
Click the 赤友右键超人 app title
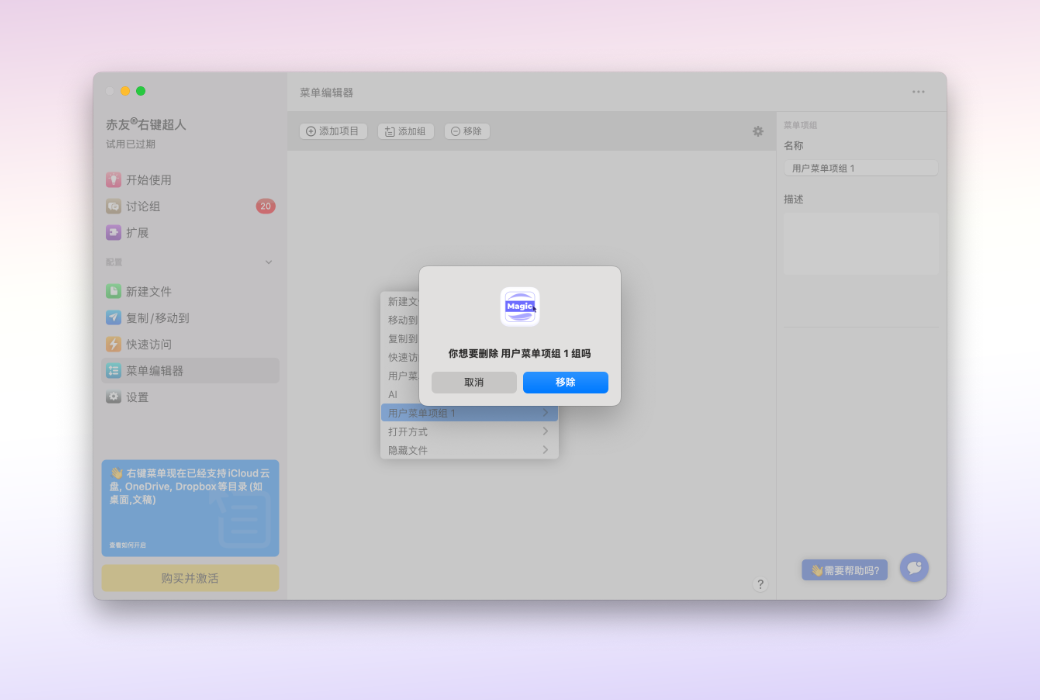point(146,124)
